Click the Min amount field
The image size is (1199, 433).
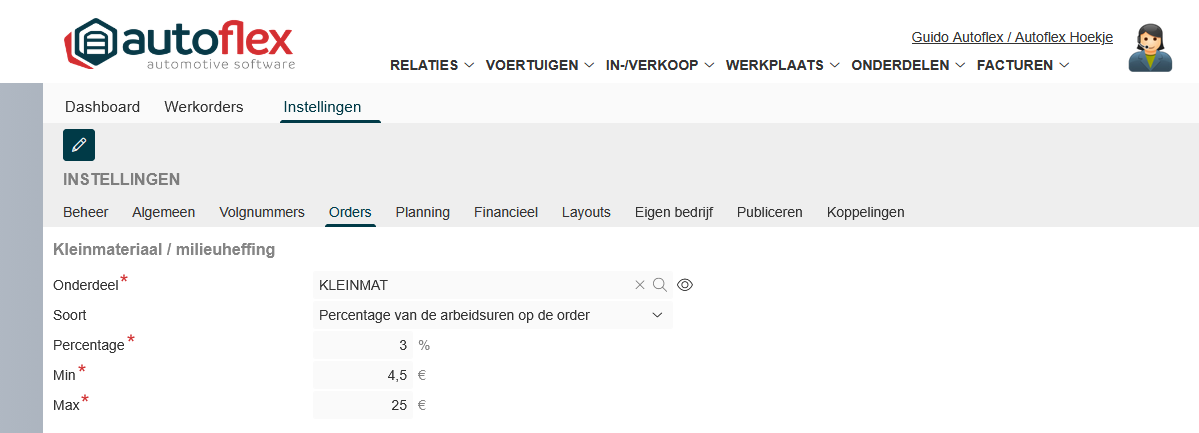coord(362,375)
